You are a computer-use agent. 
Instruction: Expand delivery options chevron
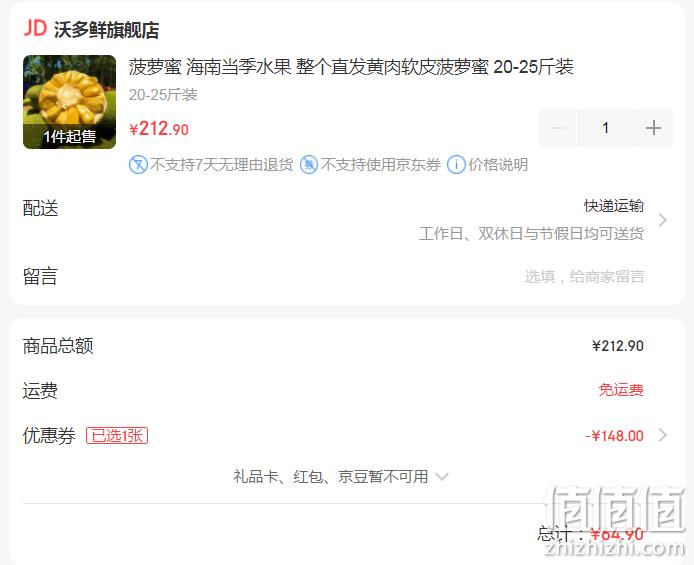point(663,220)
